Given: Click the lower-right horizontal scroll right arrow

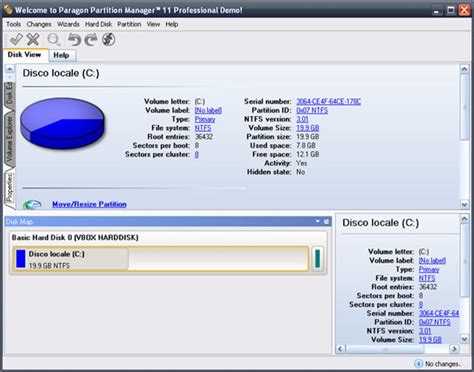Looking at the screenshot, I should point(454,349).
